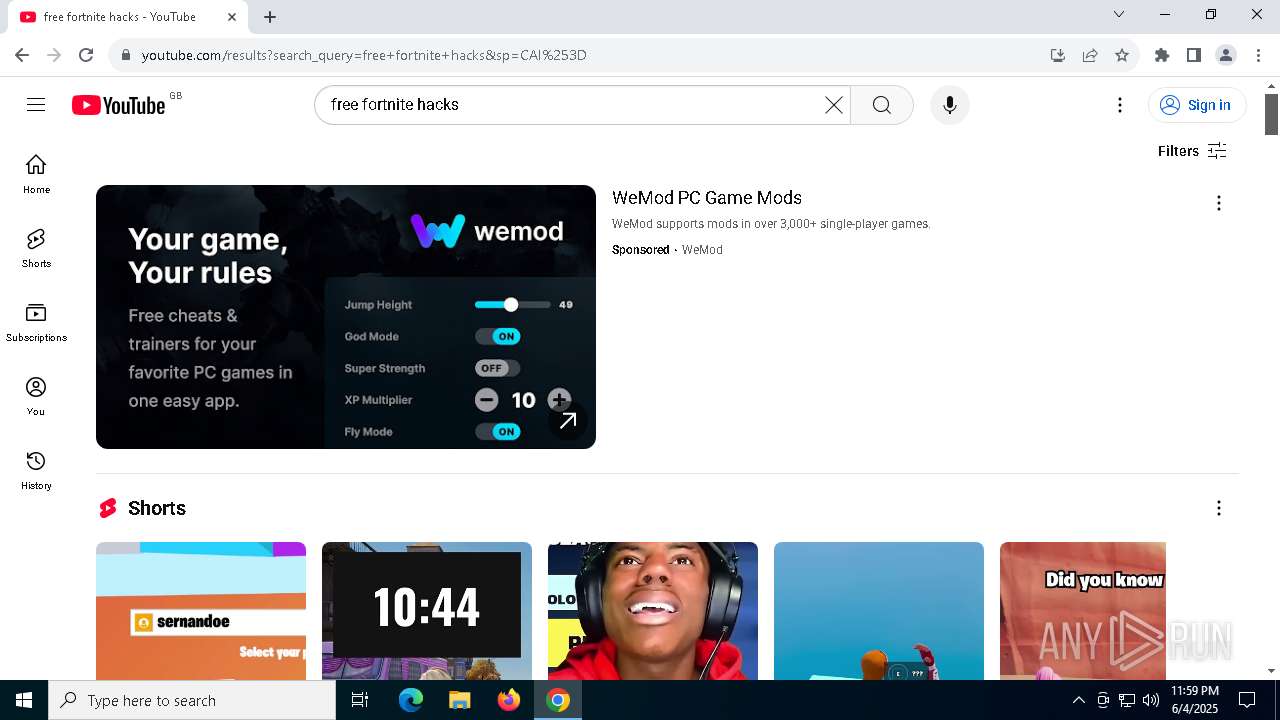Show hidden system tray icons
Viewport: 1280px width, 720px height.
1078,700
